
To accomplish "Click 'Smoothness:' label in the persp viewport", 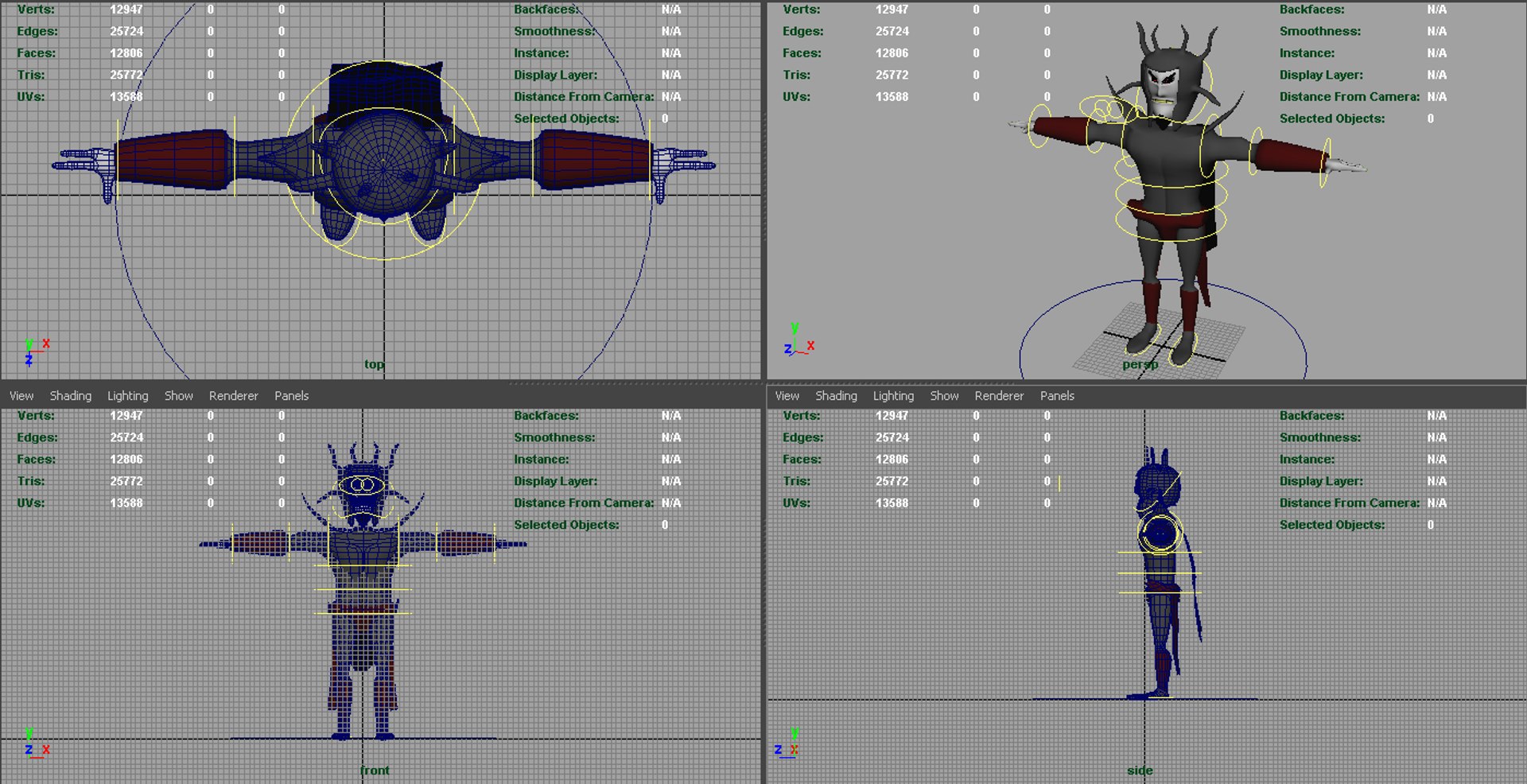I will pyautogui.click(x=1320, y=31).
